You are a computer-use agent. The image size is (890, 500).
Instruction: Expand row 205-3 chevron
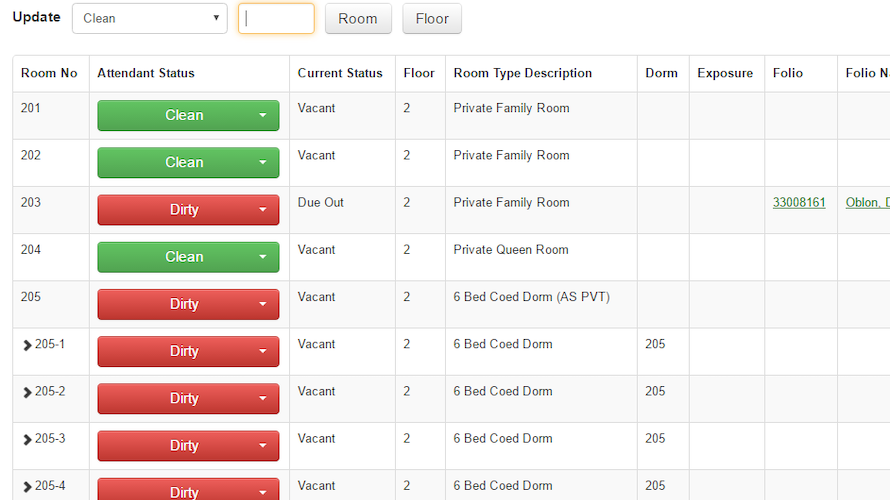(27, 439)
